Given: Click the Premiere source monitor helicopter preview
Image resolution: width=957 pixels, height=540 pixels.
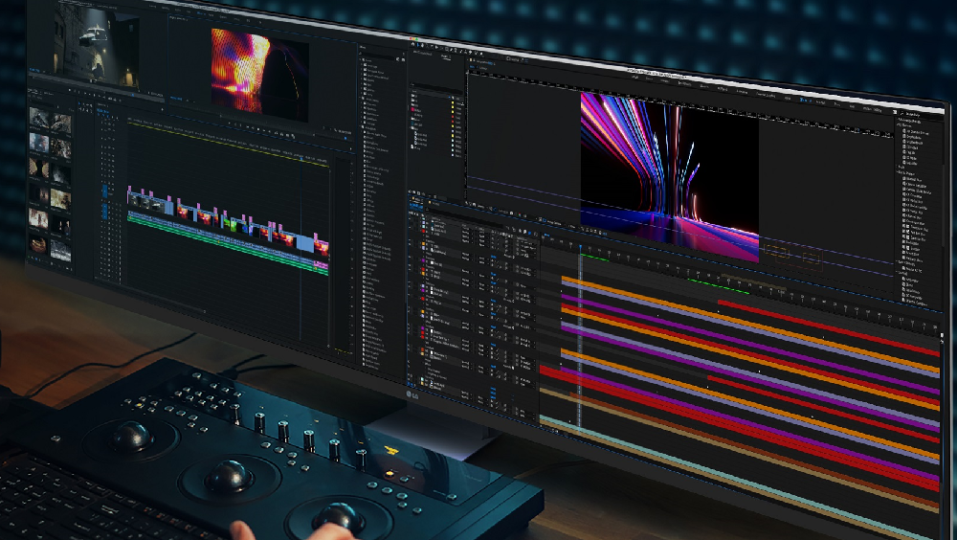Looking at the screenshot, I should click(x=96, y=46).
